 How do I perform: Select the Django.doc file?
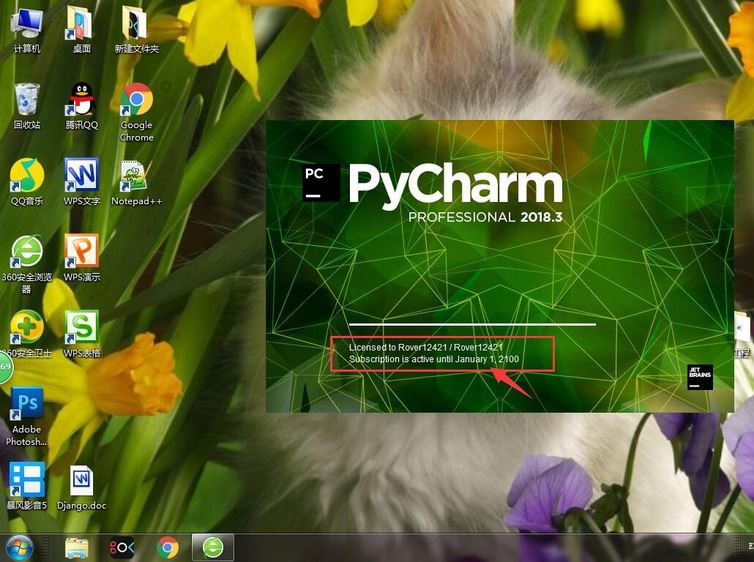[x=82, y=487]
